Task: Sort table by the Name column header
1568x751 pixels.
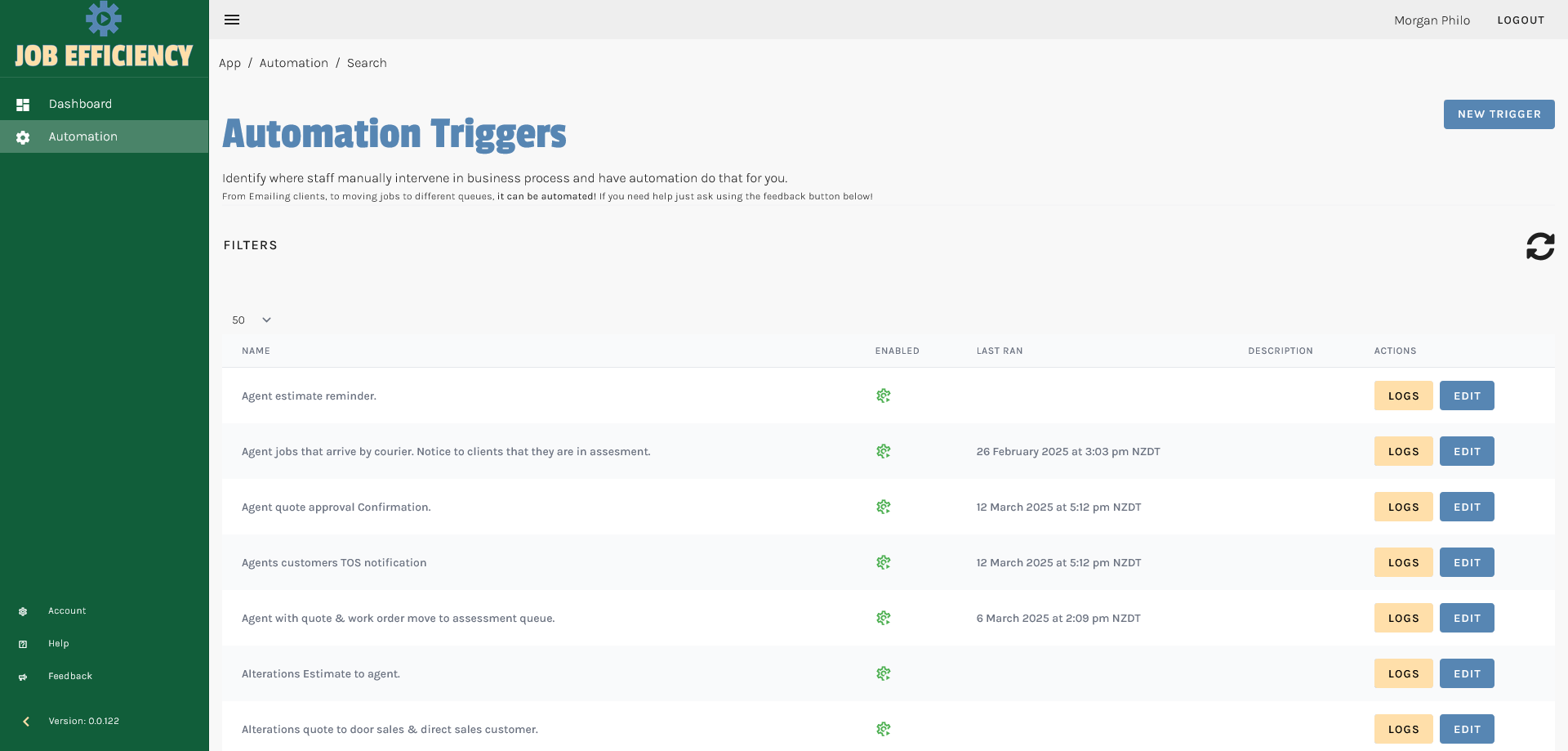Action: point(256,351)
